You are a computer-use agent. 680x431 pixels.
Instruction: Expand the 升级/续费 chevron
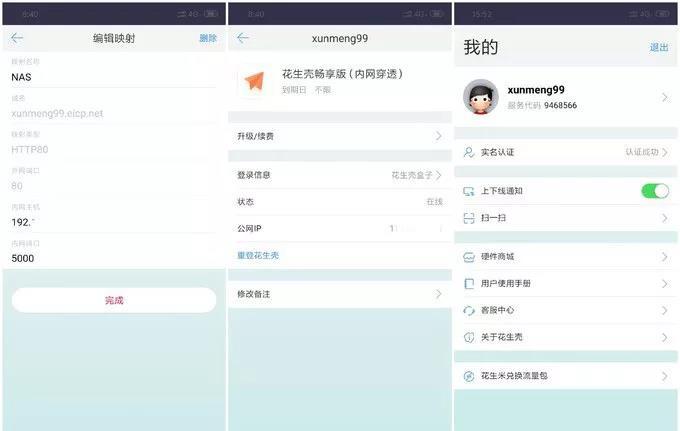pos(438,136)
